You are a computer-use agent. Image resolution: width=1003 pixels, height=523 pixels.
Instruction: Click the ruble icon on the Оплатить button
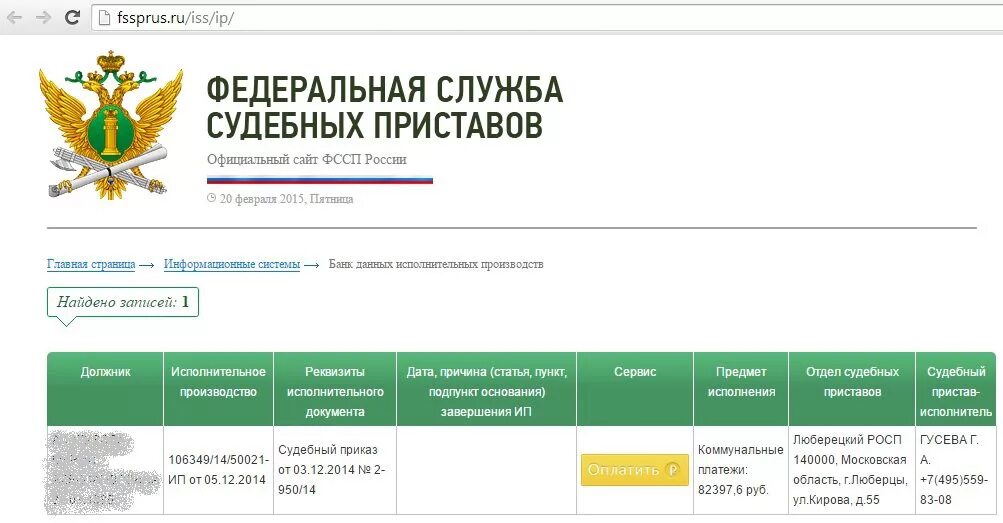pos(672,470)
